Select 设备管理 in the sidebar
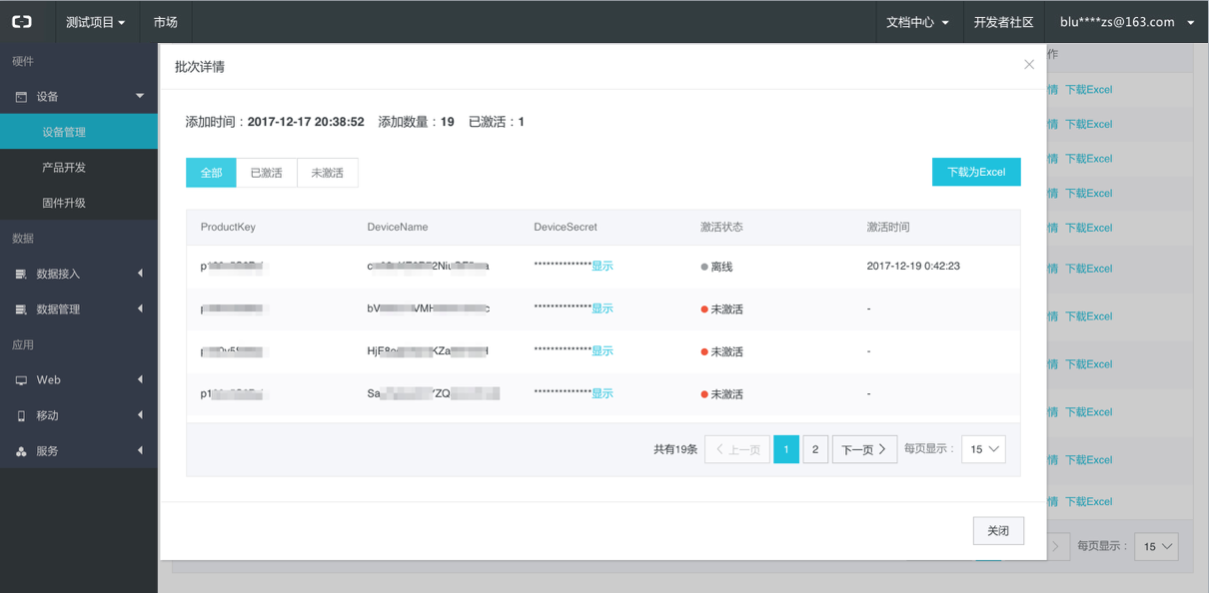1209x593 pixels. 79,132
